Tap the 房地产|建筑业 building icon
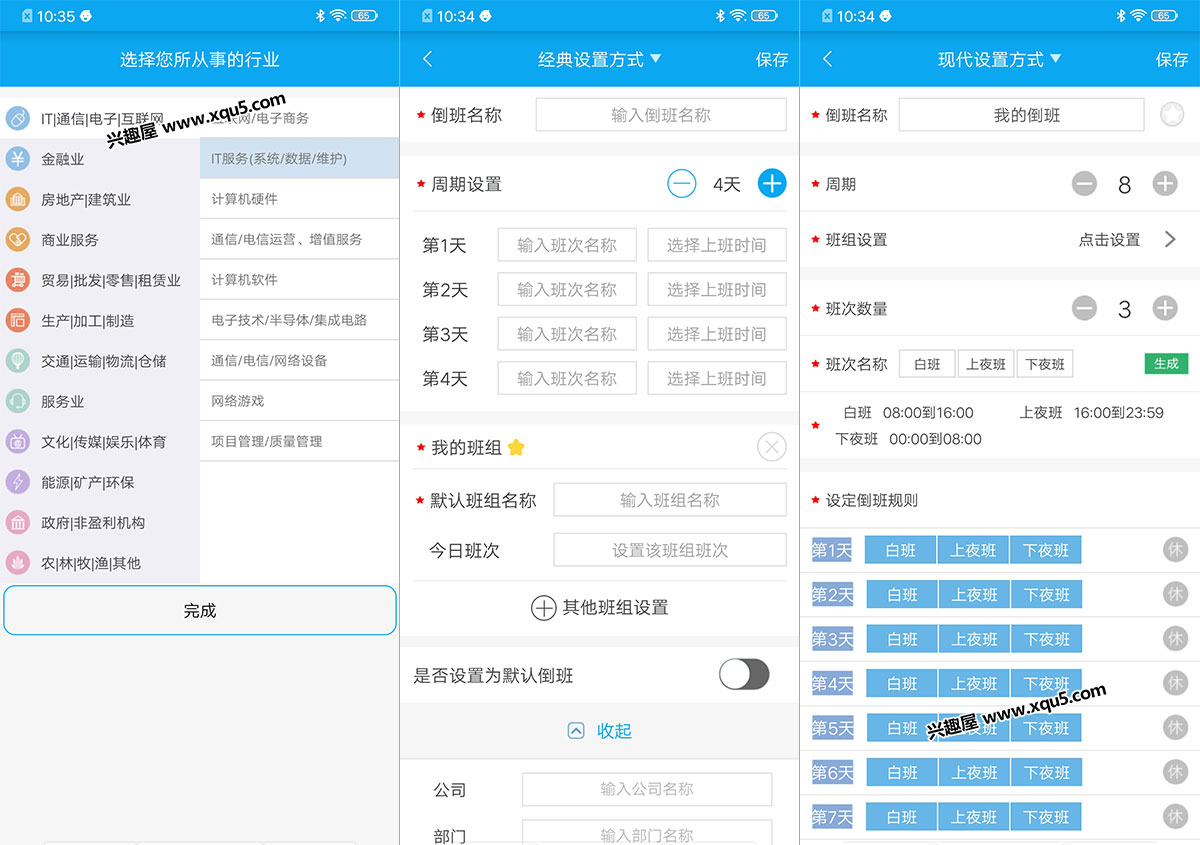 click(x=18, y=199)
